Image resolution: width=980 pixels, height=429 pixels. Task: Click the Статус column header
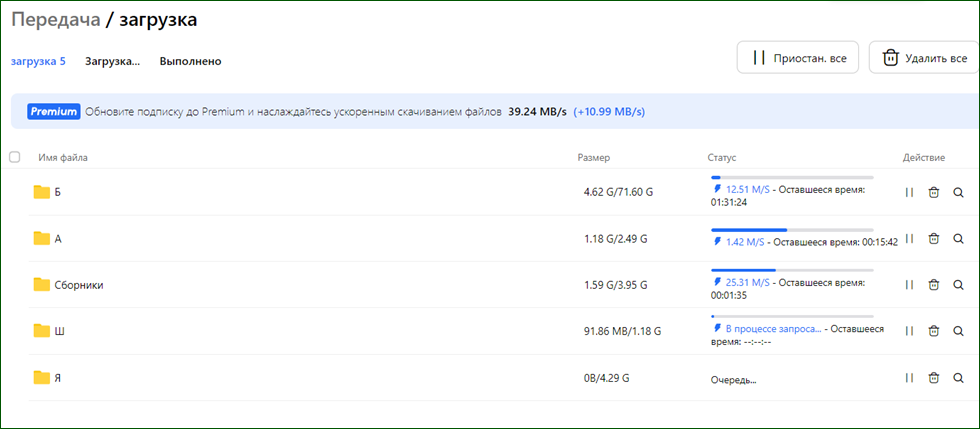(x=722, y=158)
